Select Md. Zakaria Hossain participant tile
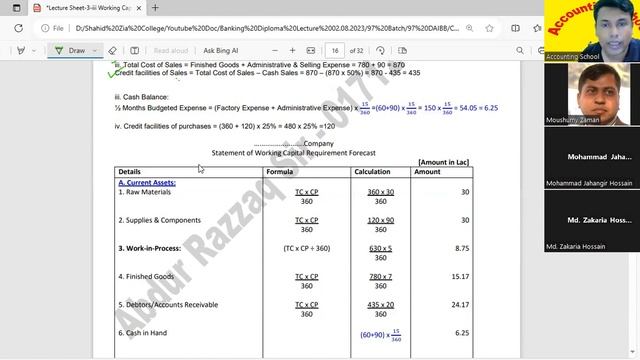640x360 pixels. (592, 221)
